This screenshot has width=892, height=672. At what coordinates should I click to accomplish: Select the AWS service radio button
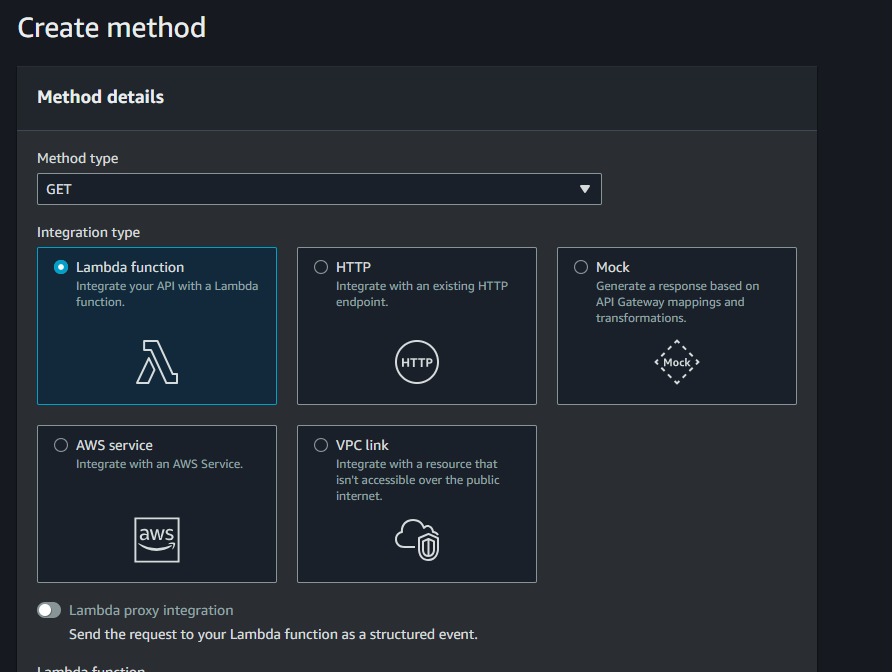coord(61,445)
